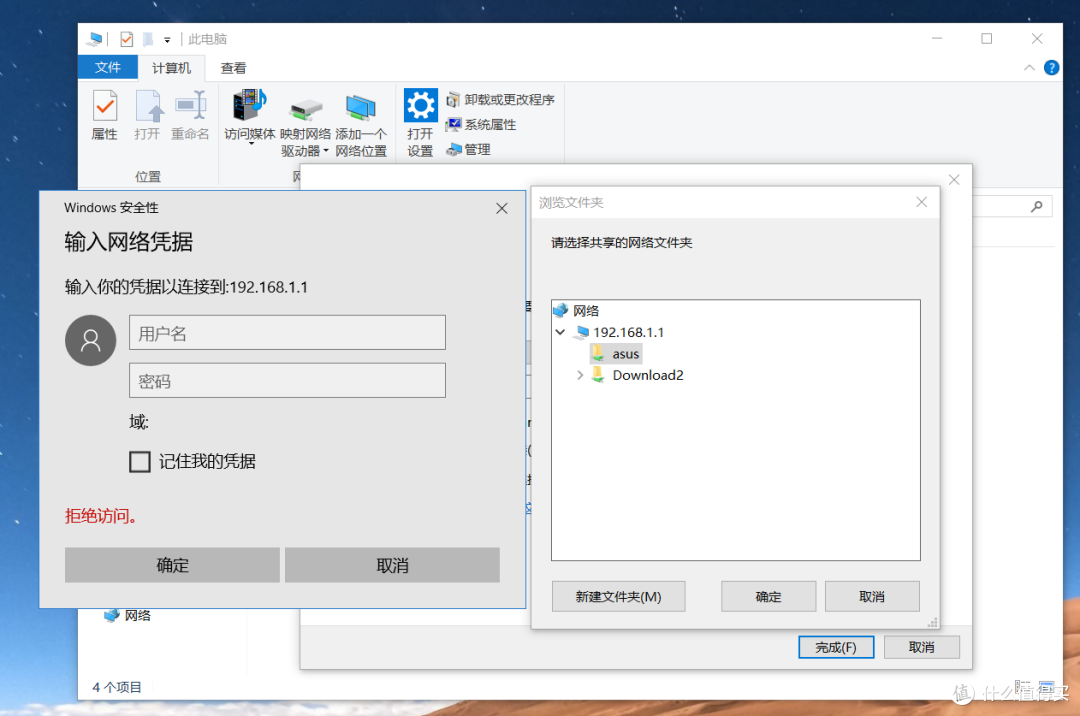Click the Password (密码) field

pos(287,381)
